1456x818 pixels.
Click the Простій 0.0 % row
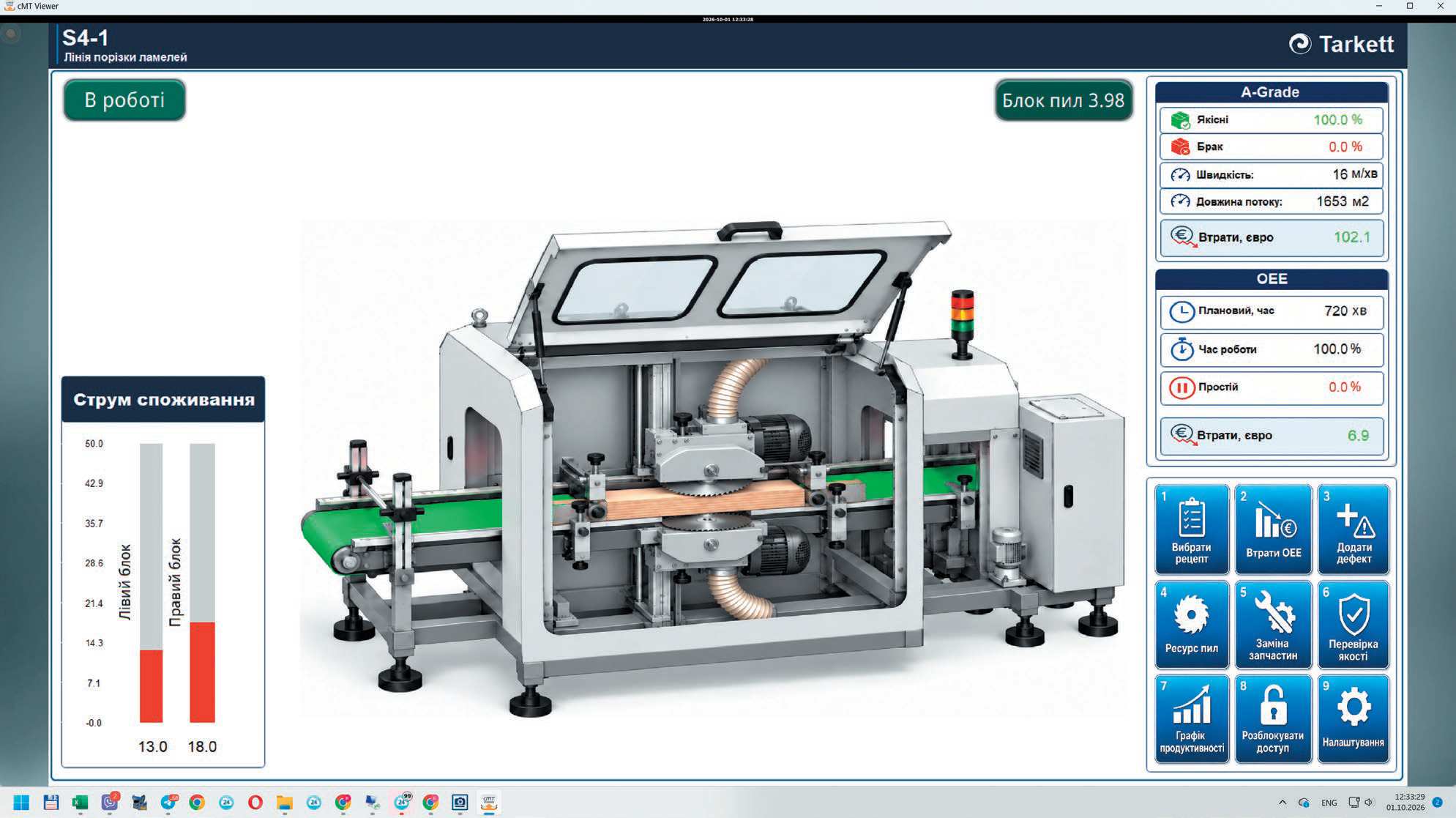pyautogui.click(x=1272, y=387)
